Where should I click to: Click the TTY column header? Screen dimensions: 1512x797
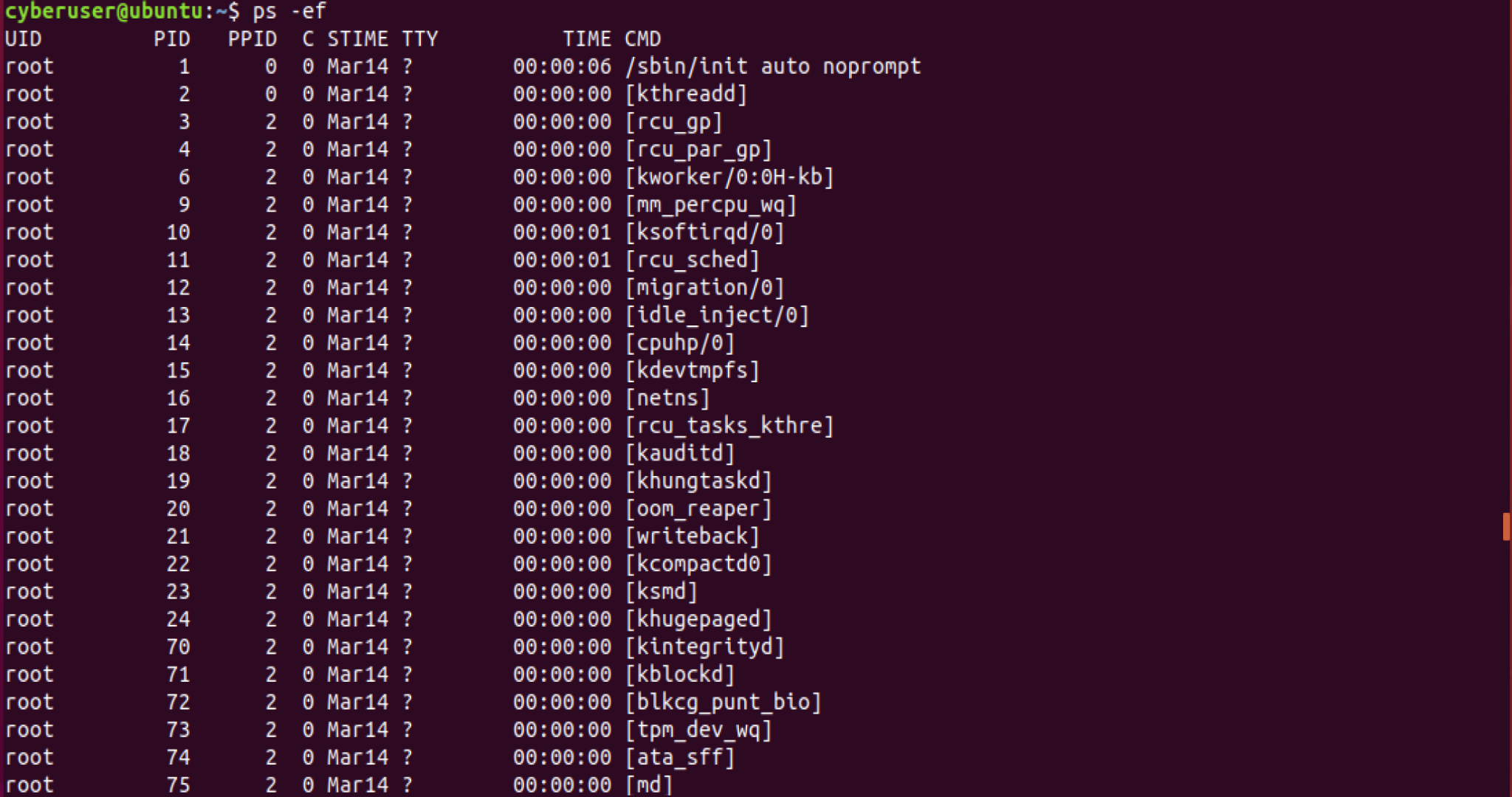420,39
